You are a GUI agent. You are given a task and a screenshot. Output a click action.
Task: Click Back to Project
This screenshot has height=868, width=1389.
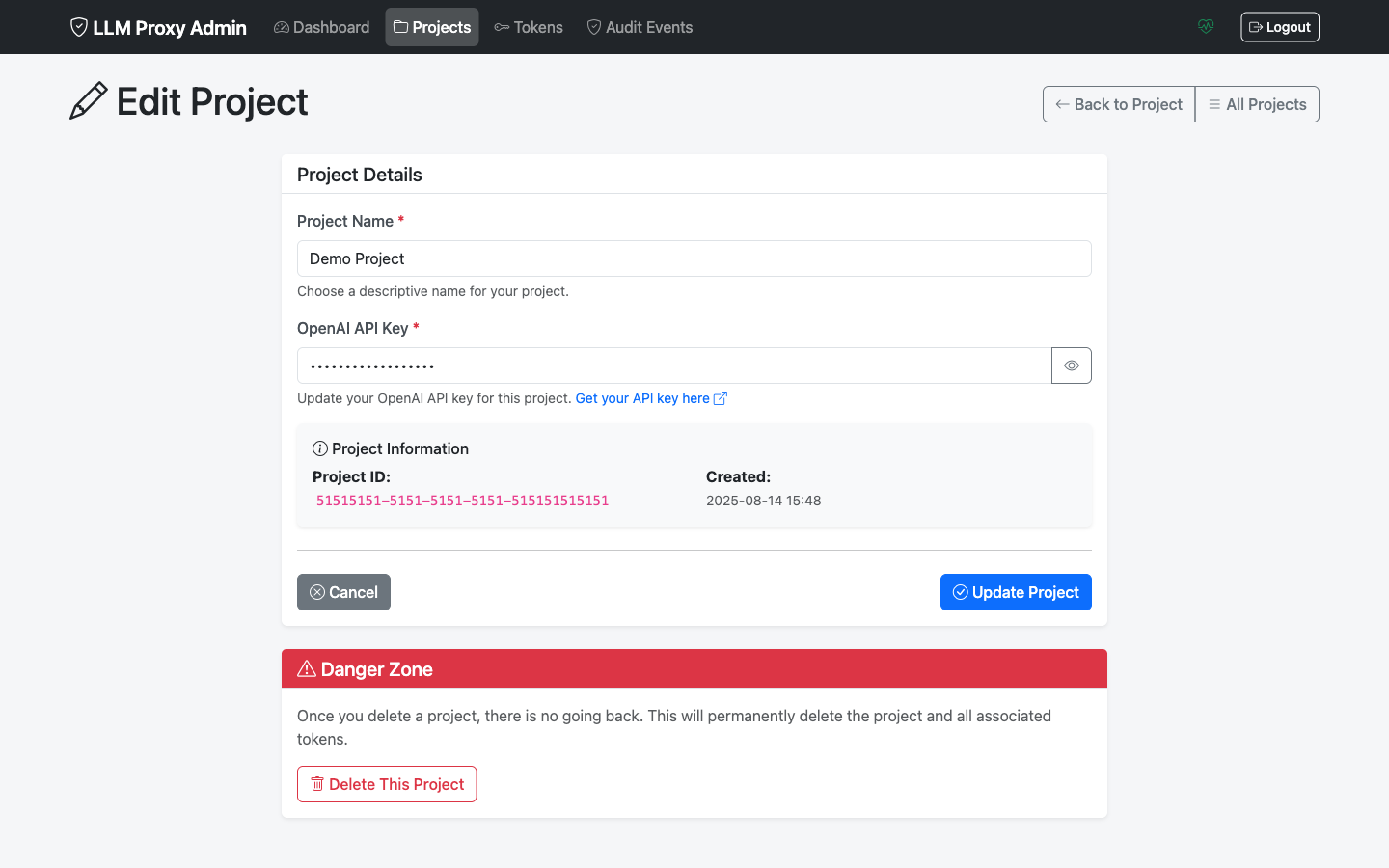(x=1118, y=103)
